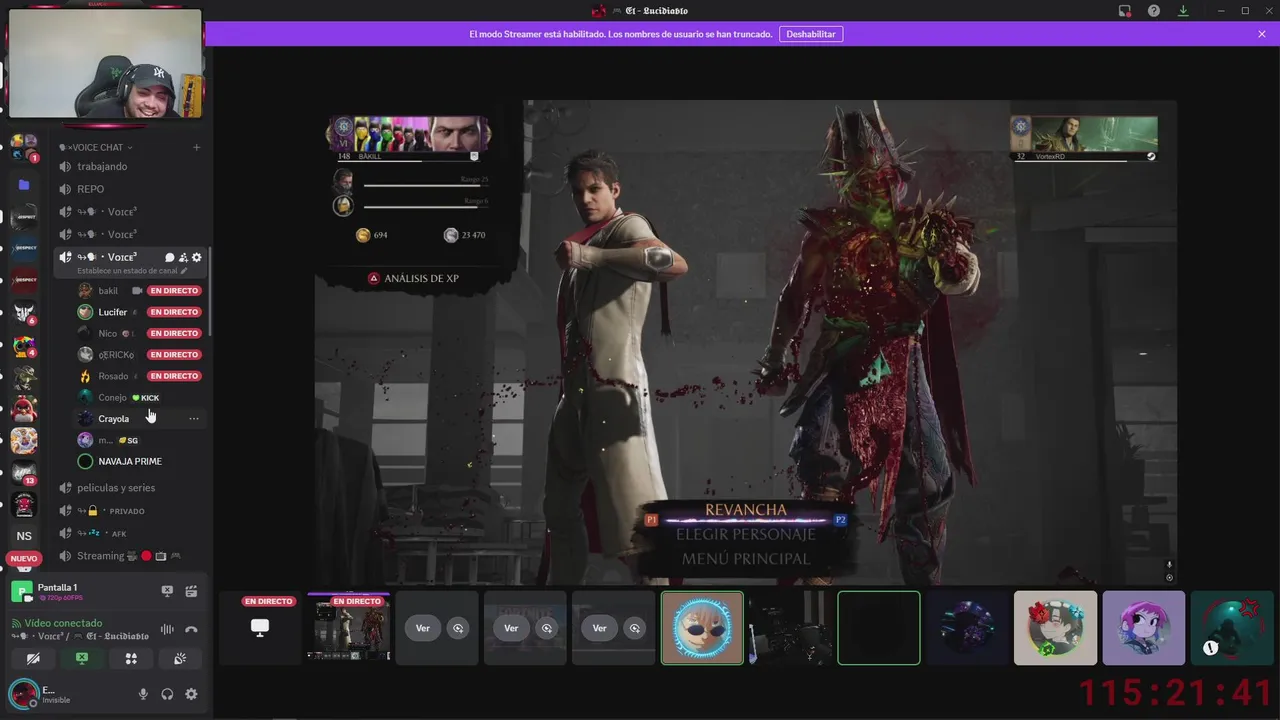
Task: Open stream settings clapperboard icon beside Pantalla 1
Action: pyautogui.click(x=191, y=591)
